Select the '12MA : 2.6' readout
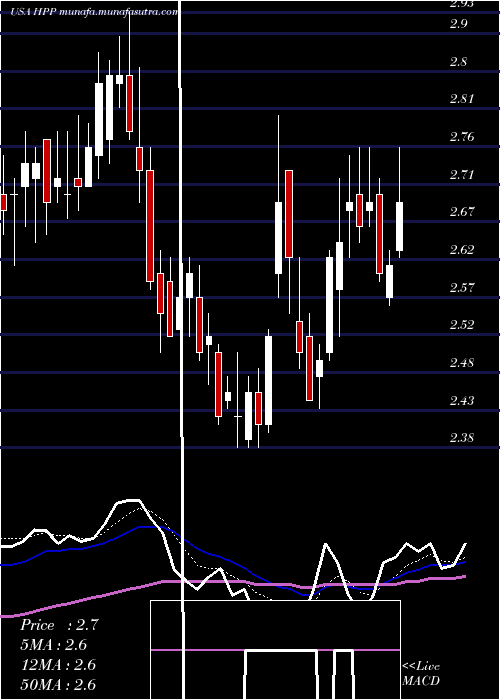This screenshot has width=500, height=700. [x=58, y=665]
